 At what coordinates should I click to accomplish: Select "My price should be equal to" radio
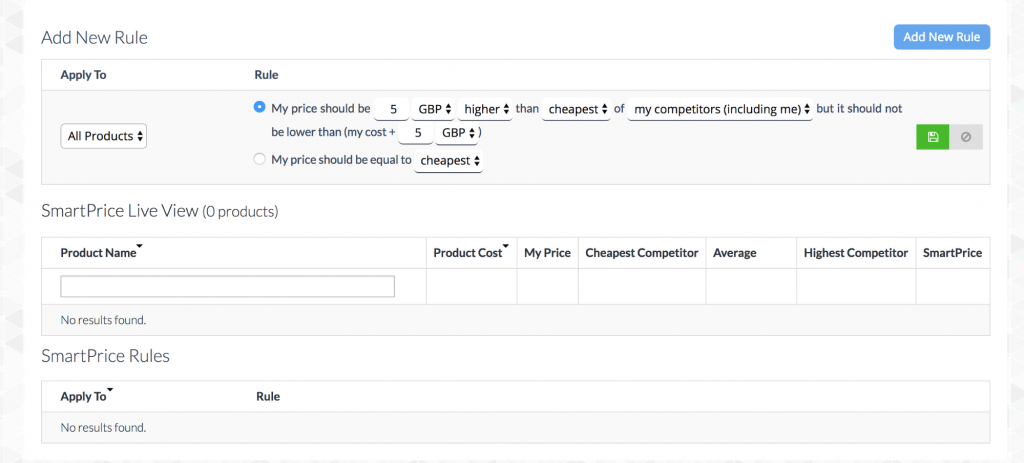260,159
